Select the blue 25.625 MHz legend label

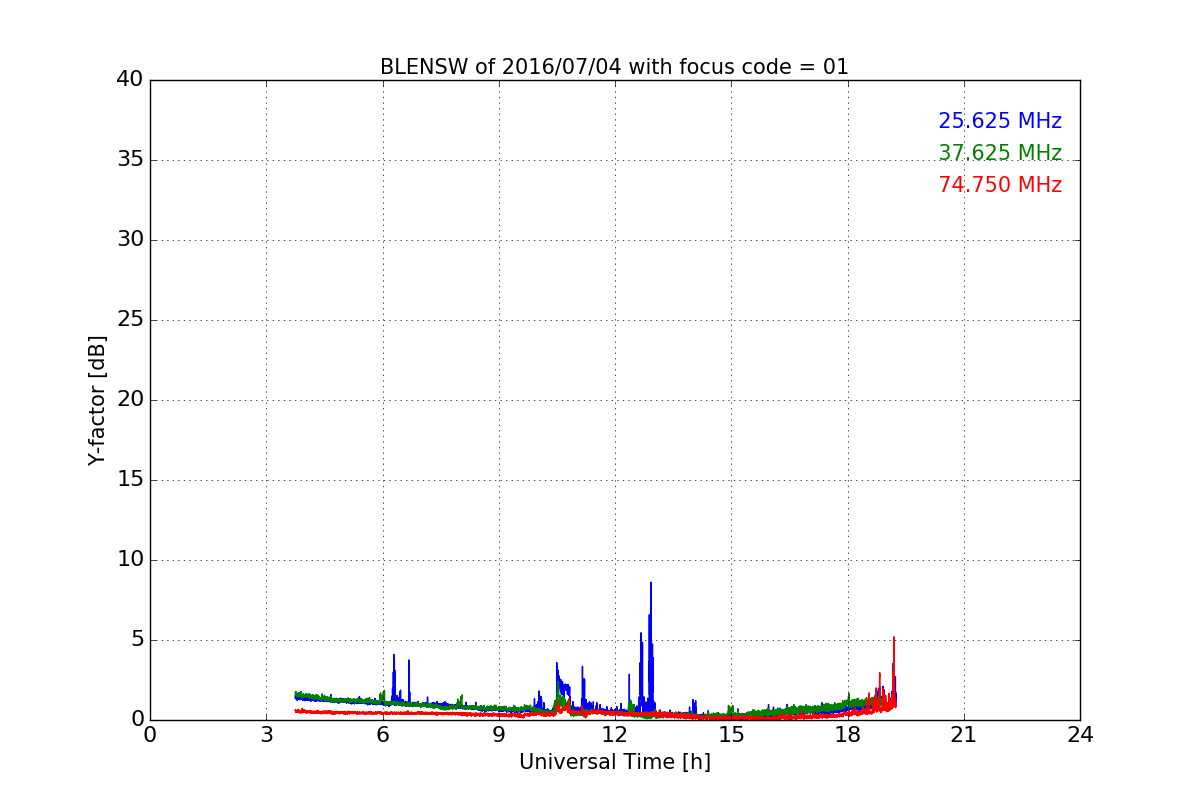pos(1000,121)
